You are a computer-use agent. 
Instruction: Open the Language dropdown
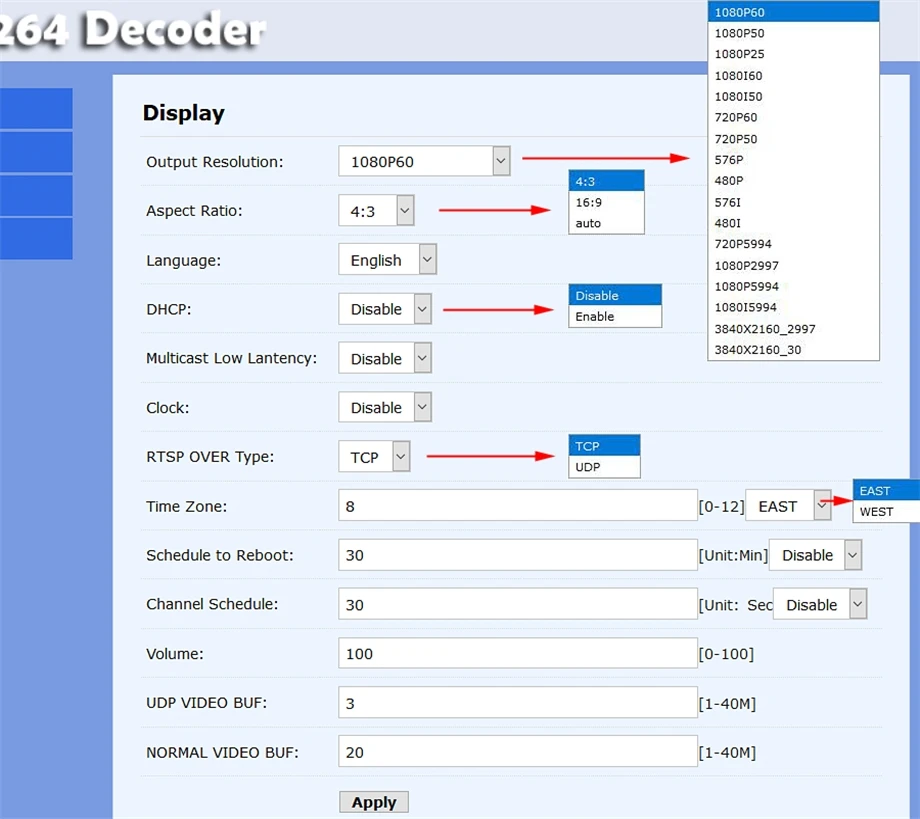(387, 260)
